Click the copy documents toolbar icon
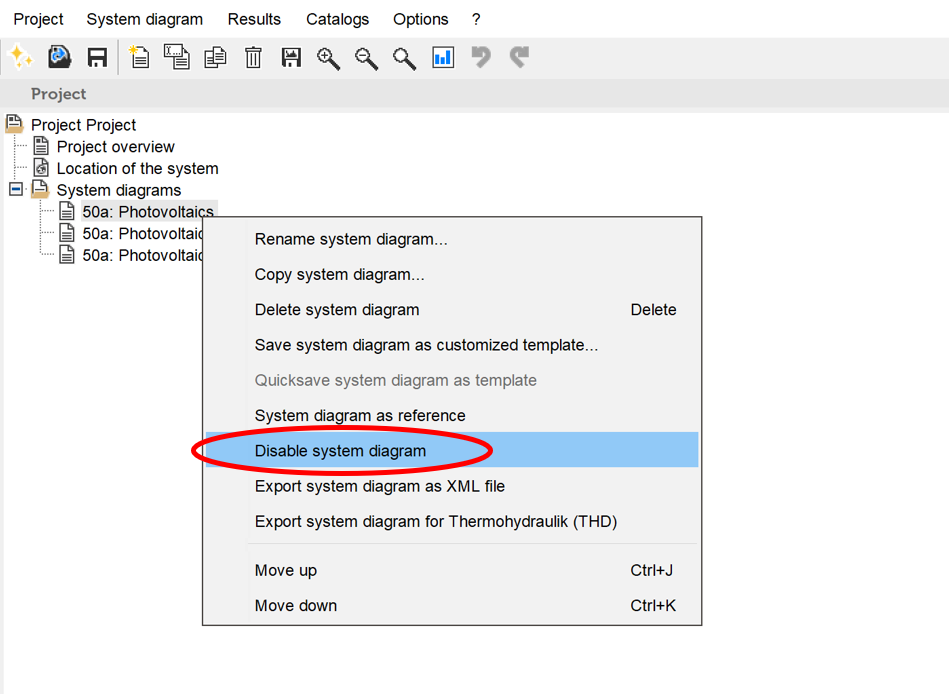949x694 pixels. pyautogui.click(x=215, y=57)
